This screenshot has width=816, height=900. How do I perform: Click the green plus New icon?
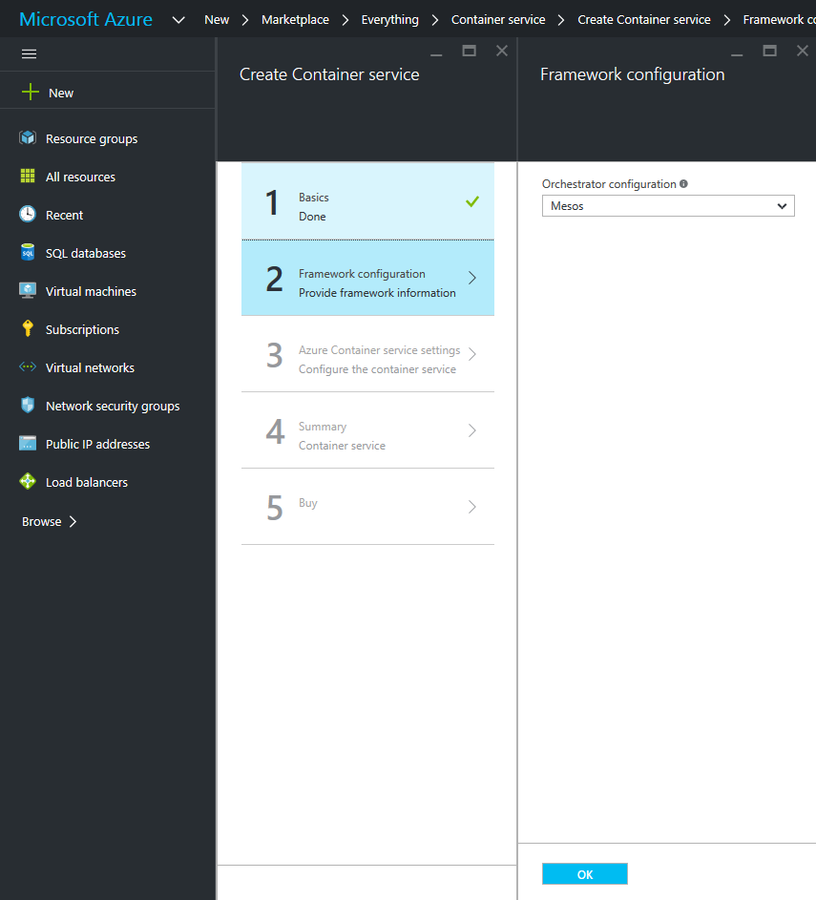pyautogui.click(x=30, y=92)
